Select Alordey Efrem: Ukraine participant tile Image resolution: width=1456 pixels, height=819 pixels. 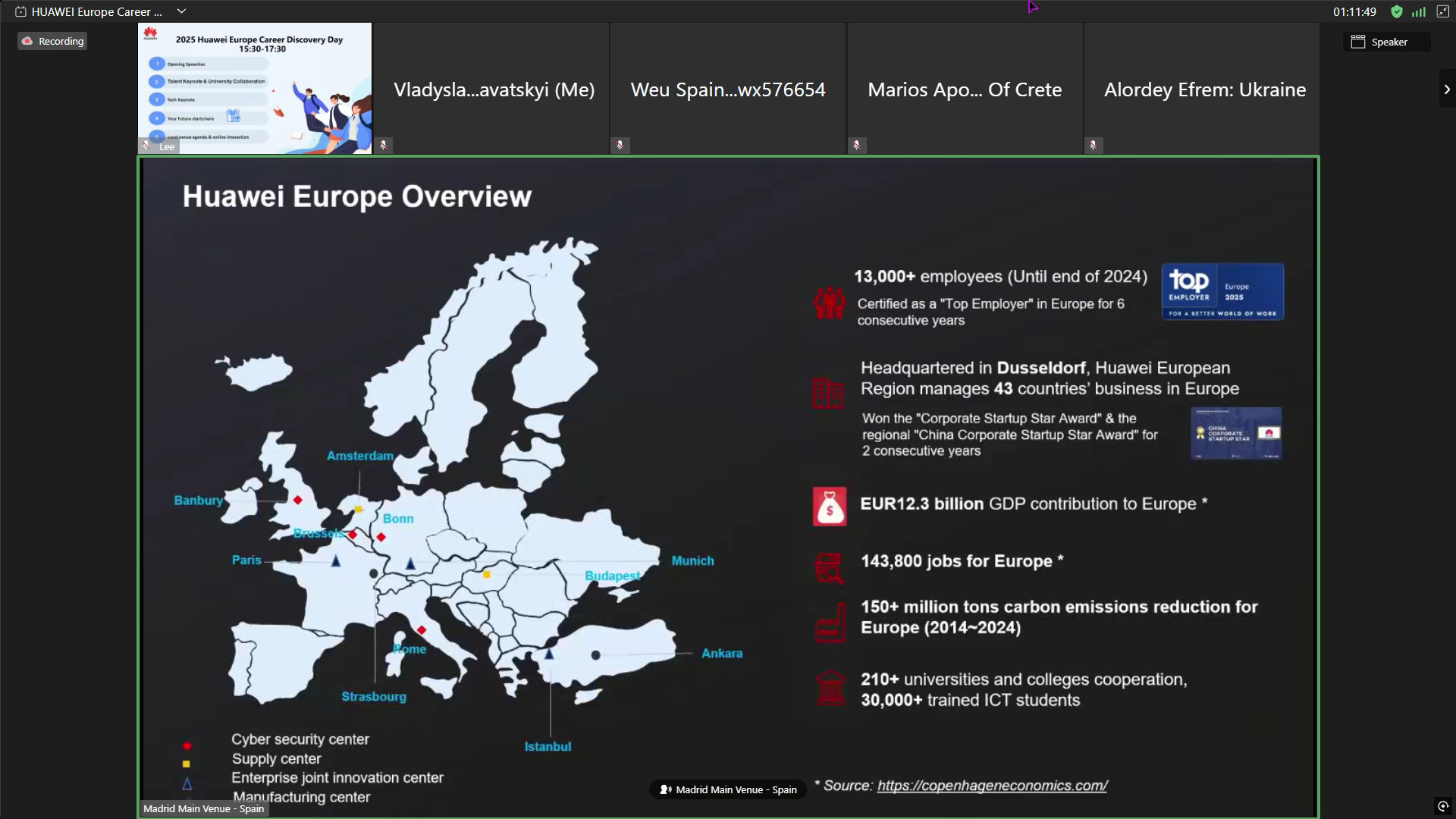tap(1202, 89)
